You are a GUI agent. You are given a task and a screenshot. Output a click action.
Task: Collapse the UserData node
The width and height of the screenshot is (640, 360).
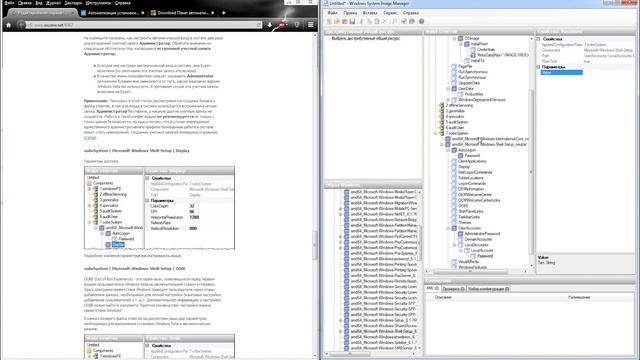448,89
